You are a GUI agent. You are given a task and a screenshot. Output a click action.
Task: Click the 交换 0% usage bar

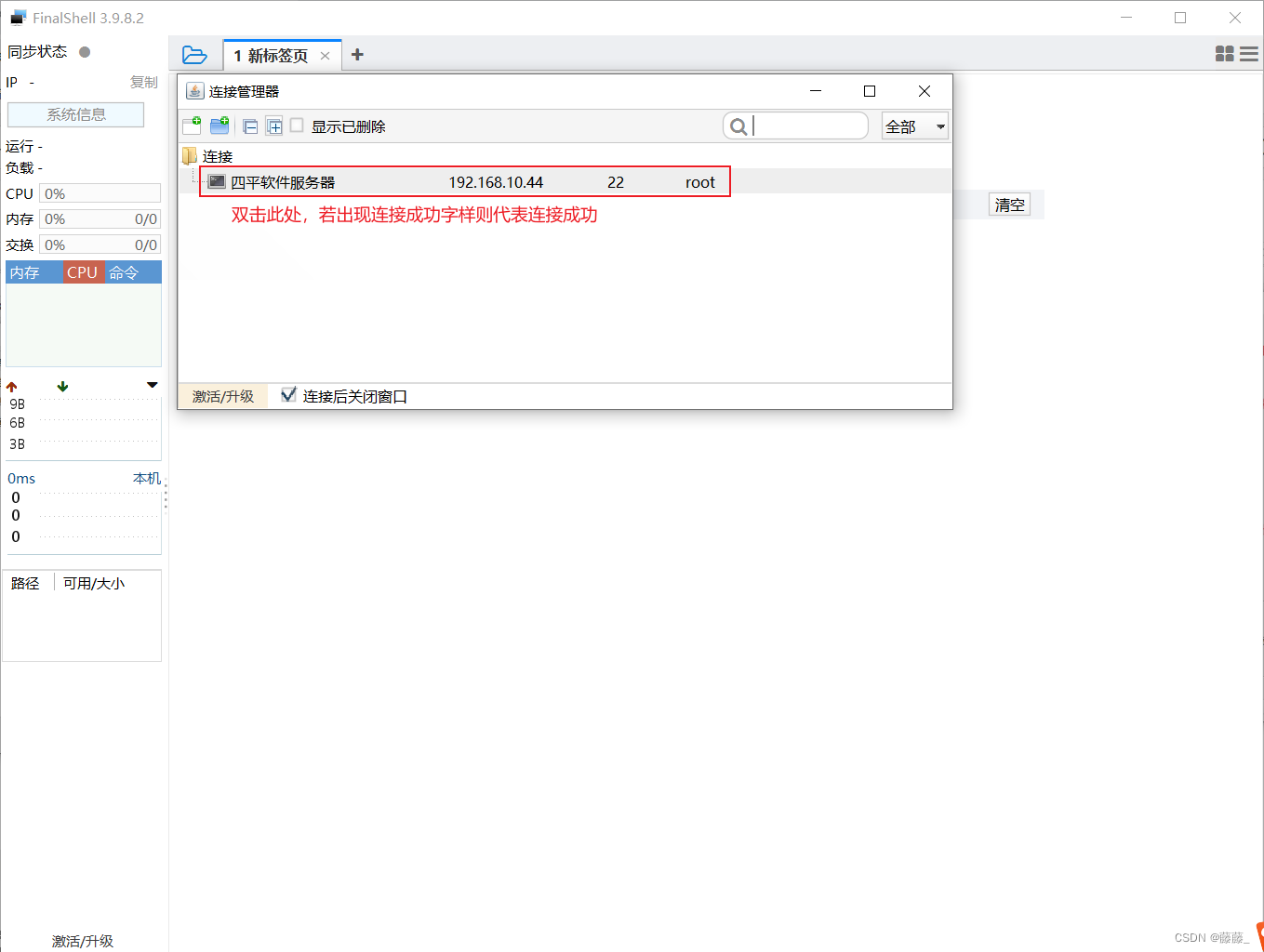(x=100, y=245)
